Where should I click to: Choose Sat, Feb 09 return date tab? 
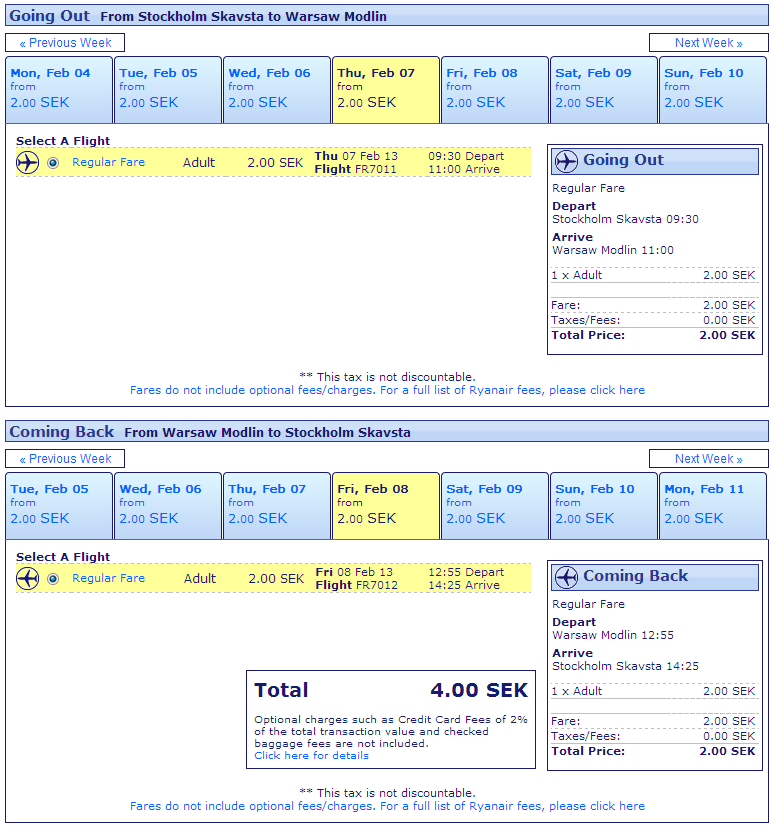coord(494,505)
